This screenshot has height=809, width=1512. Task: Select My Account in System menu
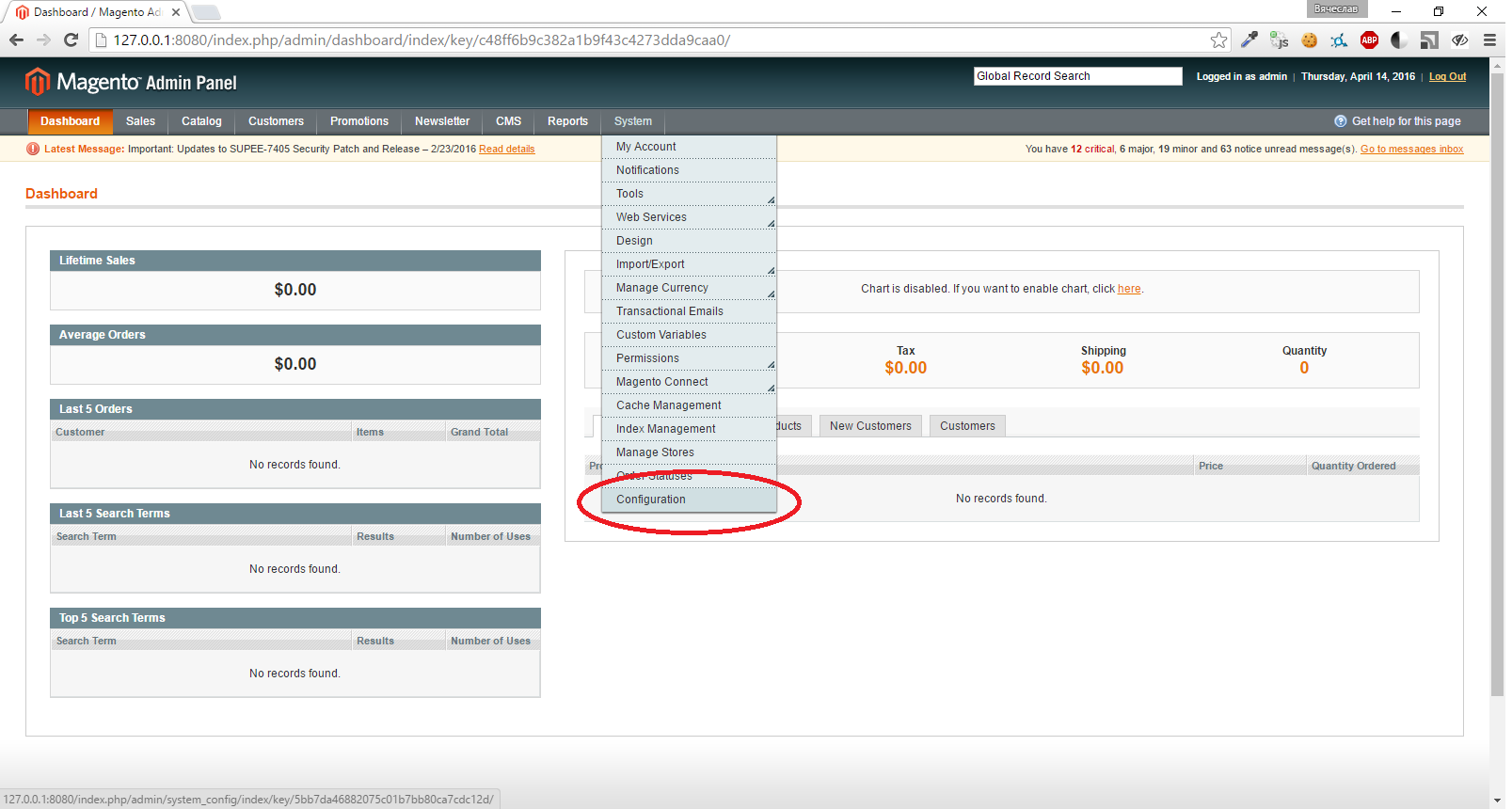pos(689,147)
